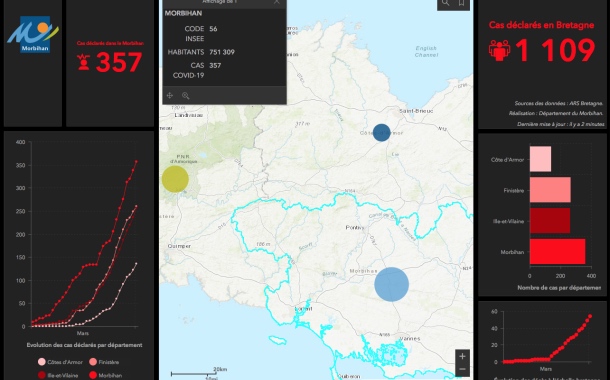Screen dimensions: 610x380
Task: Zoom out the map with minus button
Action: [x=462, y=369]
